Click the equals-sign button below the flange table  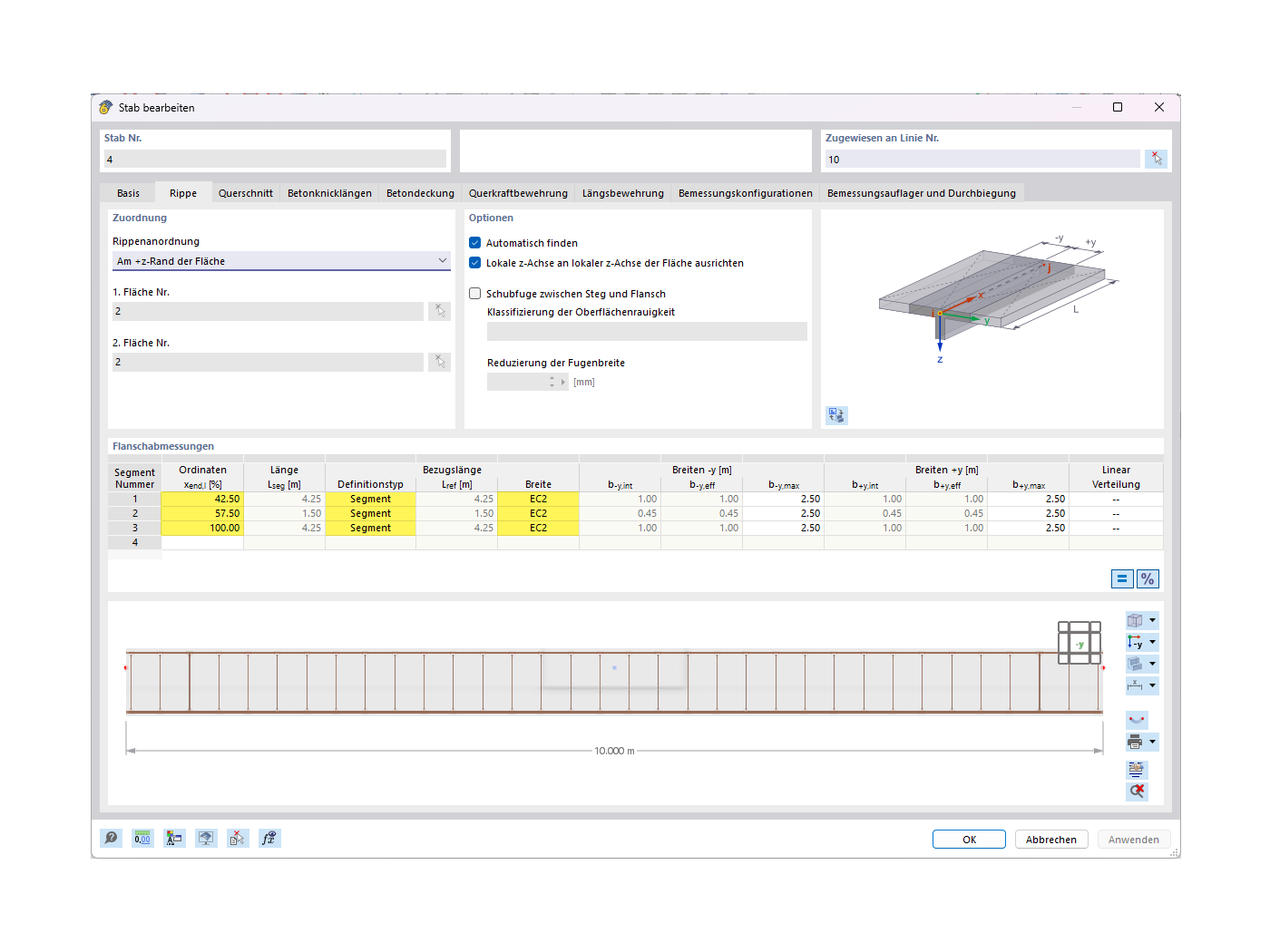coord(1122,578)
